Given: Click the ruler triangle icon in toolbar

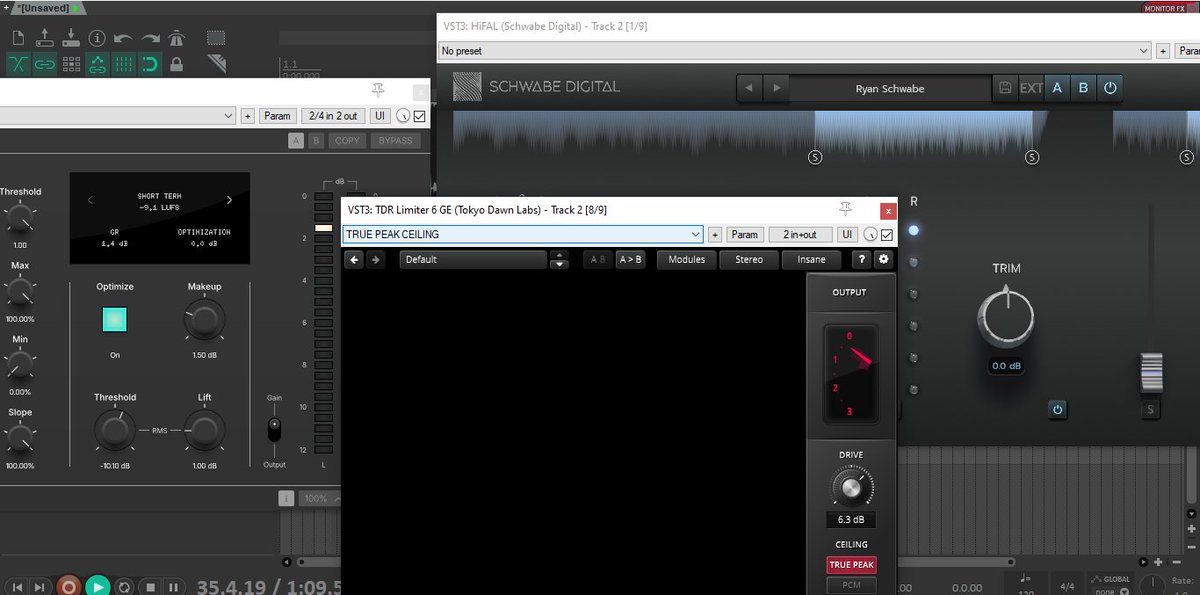Looking at the screenshot, I should pos(216,65).
